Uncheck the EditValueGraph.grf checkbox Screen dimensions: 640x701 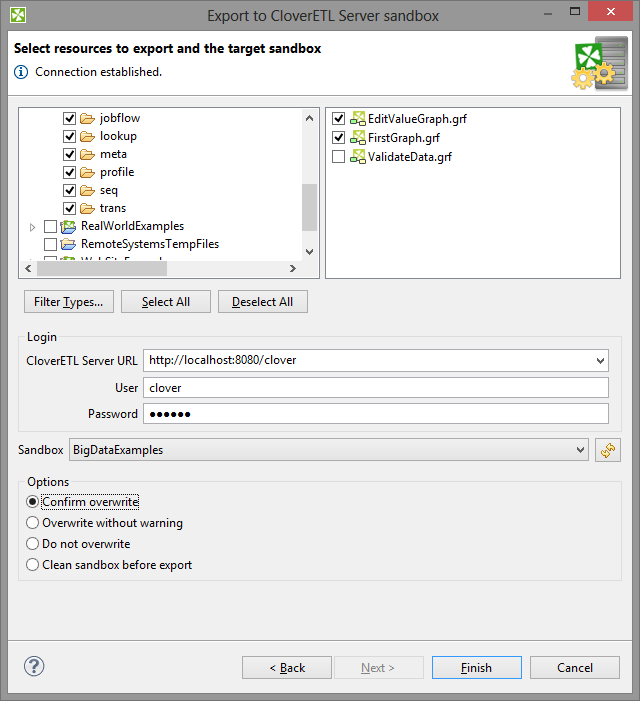[x=338, y=118]
